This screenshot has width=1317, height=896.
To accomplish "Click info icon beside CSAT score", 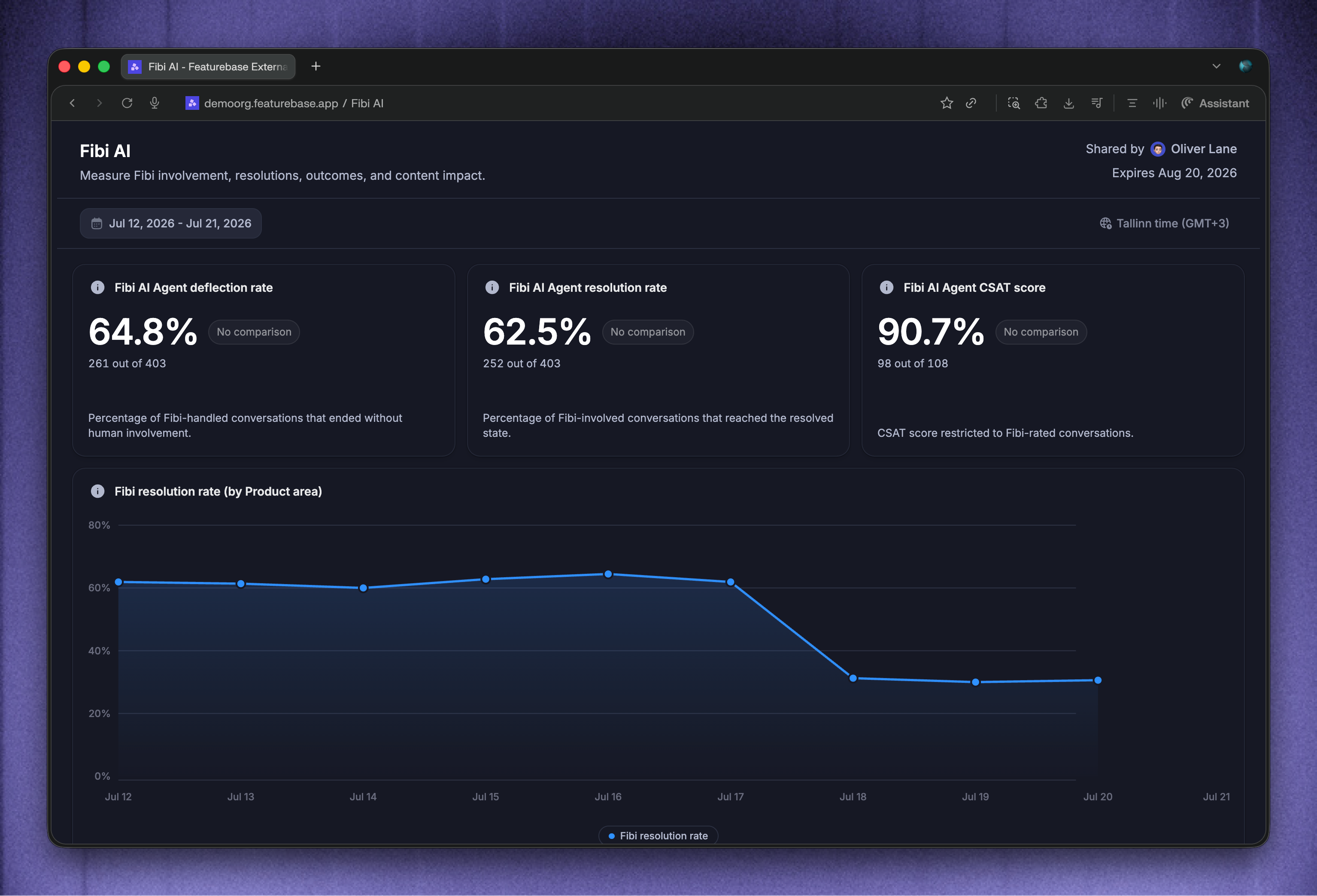I will click(x=886, y=288).
